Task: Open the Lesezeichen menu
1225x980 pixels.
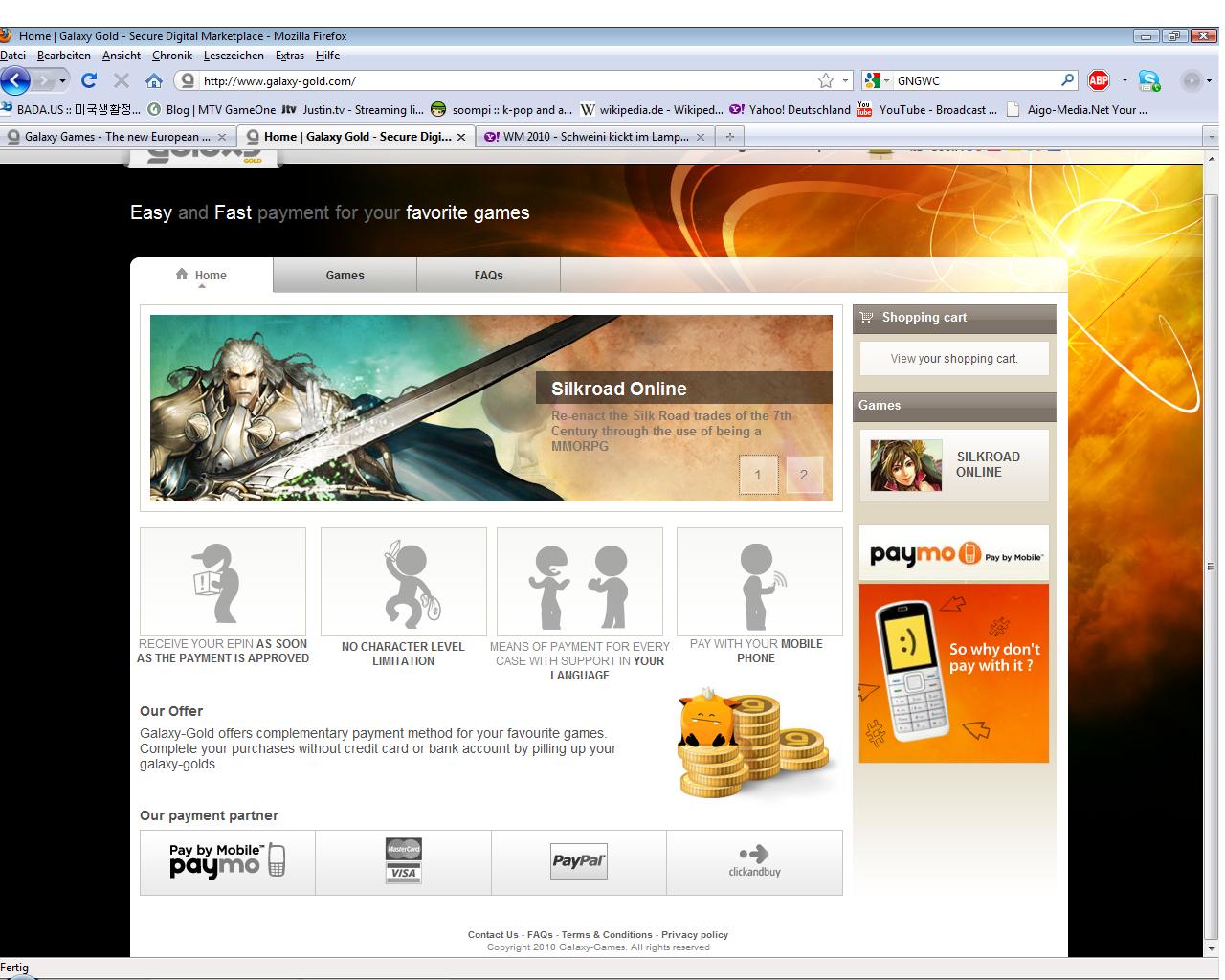Action: point(234,56)
